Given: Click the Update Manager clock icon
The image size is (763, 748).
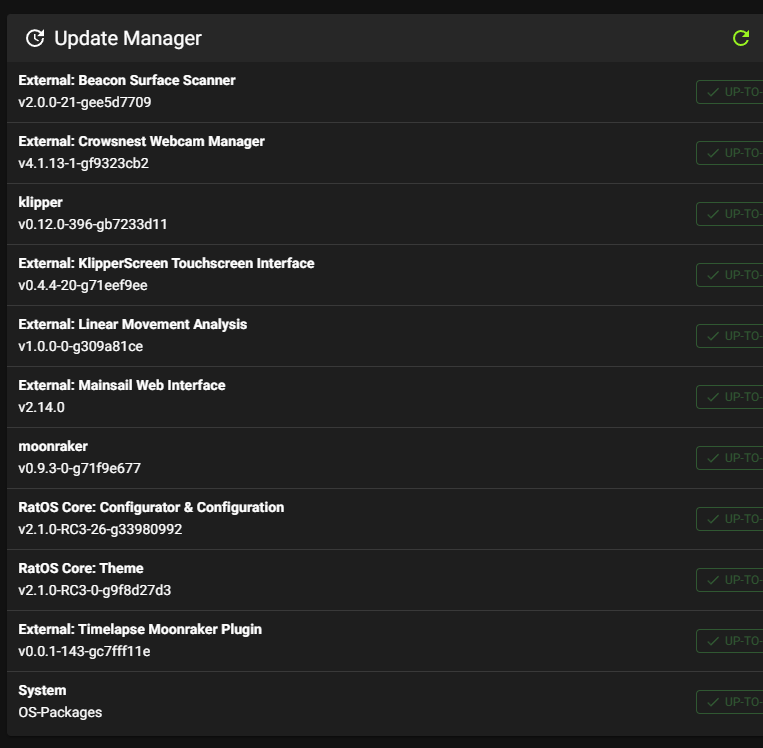Looking at the screenshot, I should coord(35,38).
